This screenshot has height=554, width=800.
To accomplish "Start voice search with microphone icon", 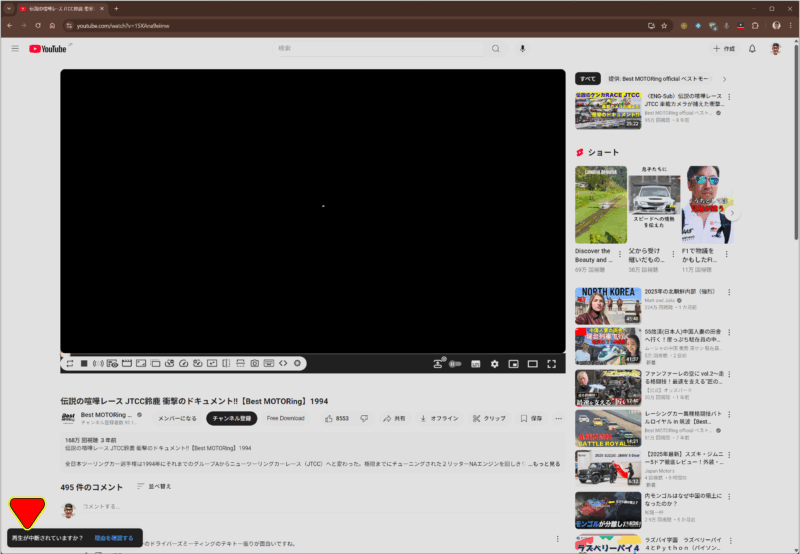I will point(522,48).
